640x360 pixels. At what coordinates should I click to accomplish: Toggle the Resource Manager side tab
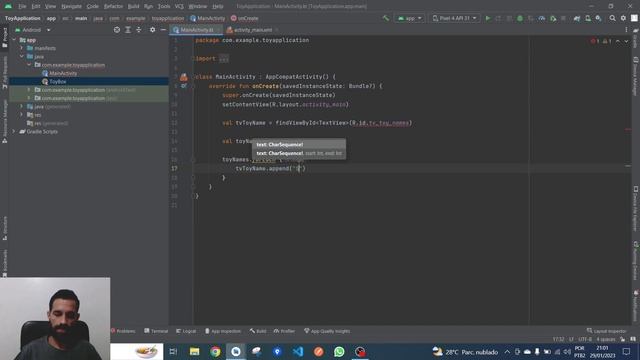[4, 121]
